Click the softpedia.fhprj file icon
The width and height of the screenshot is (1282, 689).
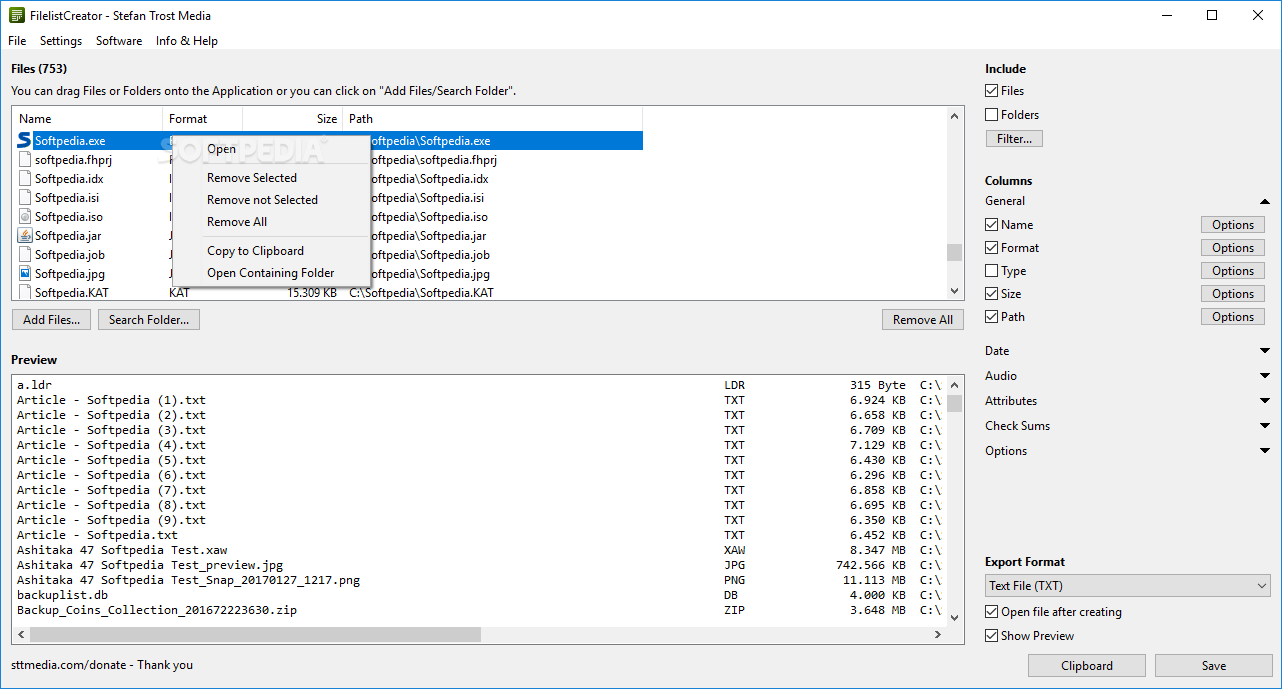click(x=25, y=160)
